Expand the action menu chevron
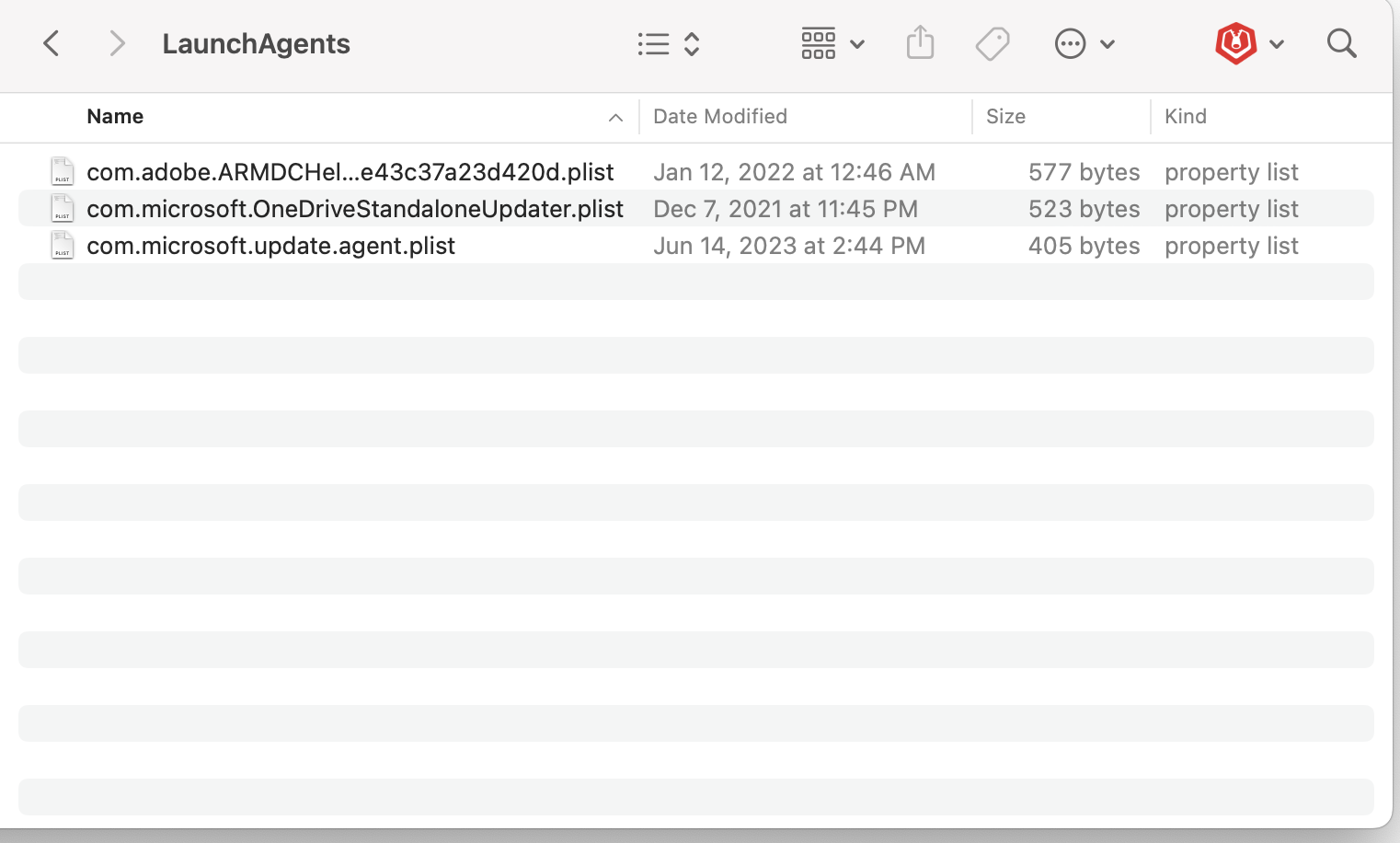Screen dimensions: 1400x843 (1107, 44)
